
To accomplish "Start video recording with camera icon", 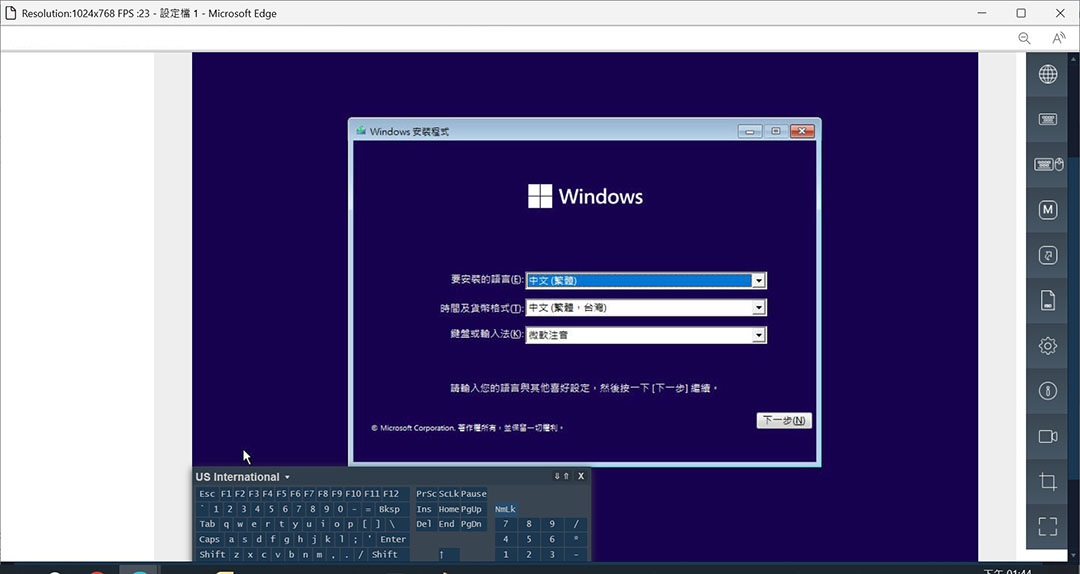I will 1048,436.
